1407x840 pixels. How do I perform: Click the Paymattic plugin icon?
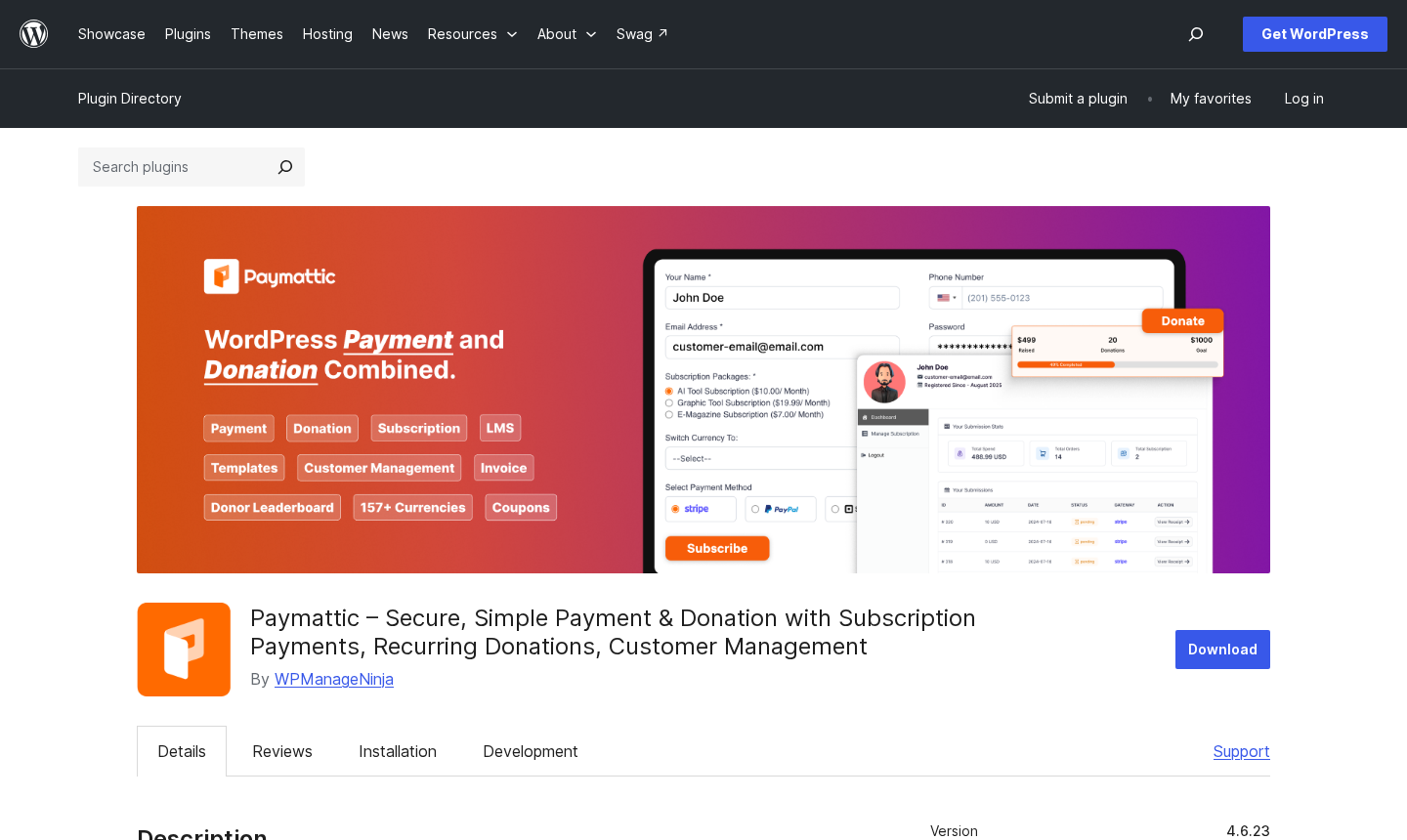click(184, 650)
